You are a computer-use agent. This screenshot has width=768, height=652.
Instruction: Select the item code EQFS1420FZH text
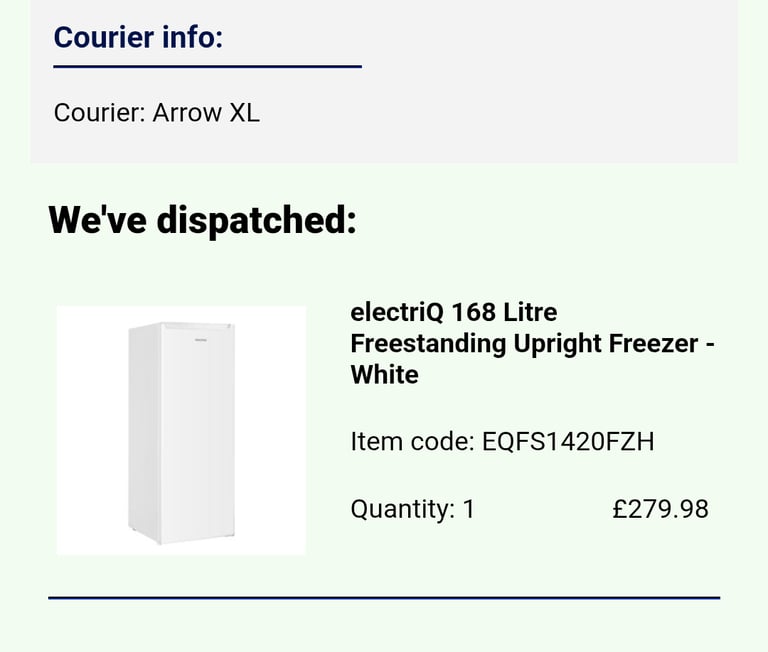tap(568, 441)
